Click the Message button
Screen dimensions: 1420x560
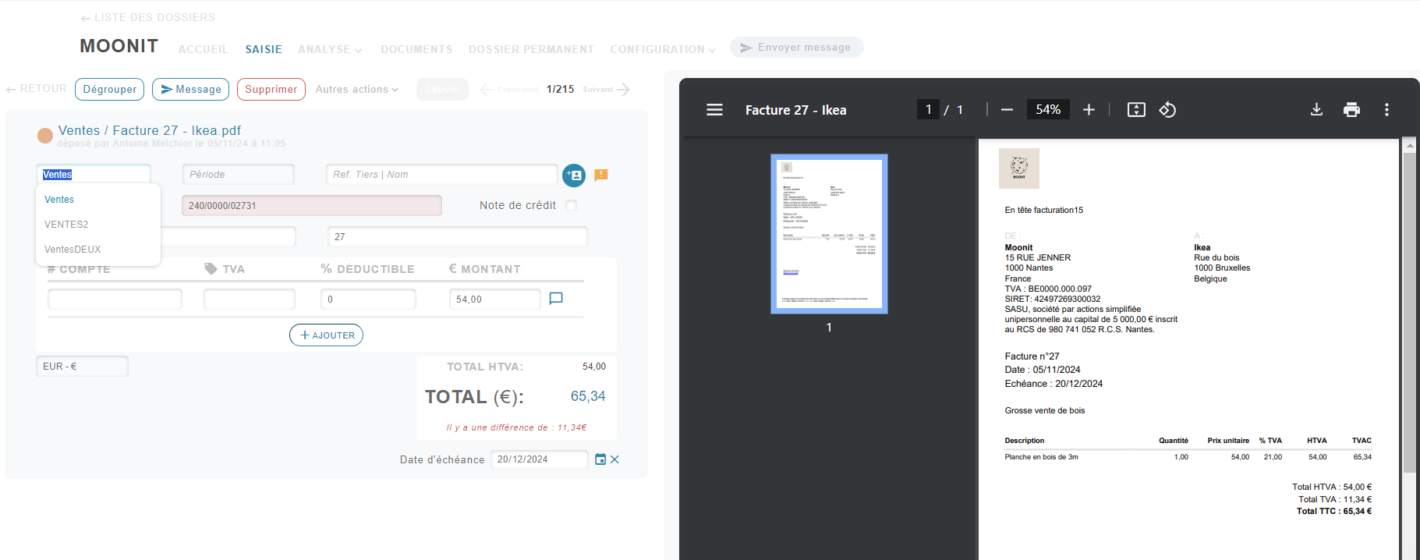(190, 89)
